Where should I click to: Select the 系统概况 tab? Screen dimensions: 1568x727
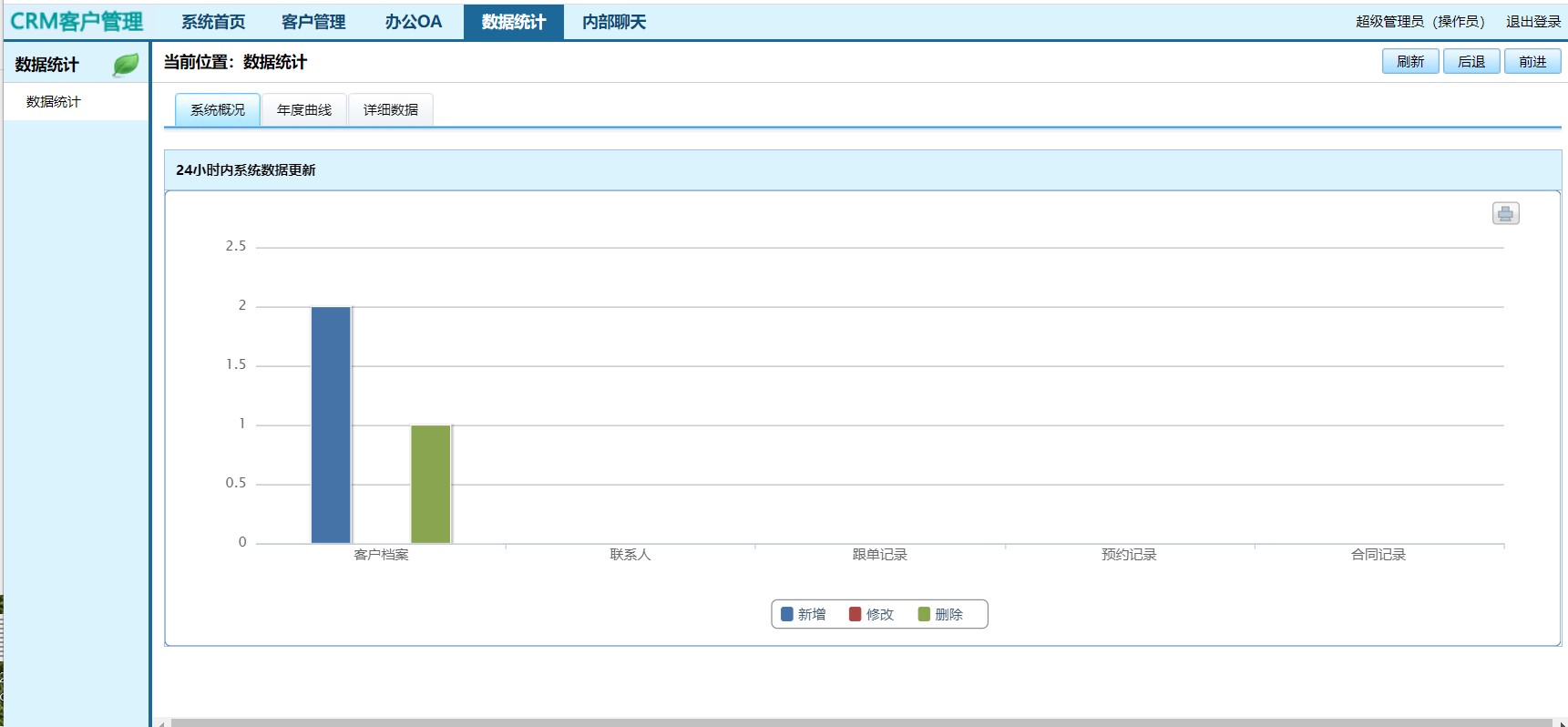click(218, 110)
